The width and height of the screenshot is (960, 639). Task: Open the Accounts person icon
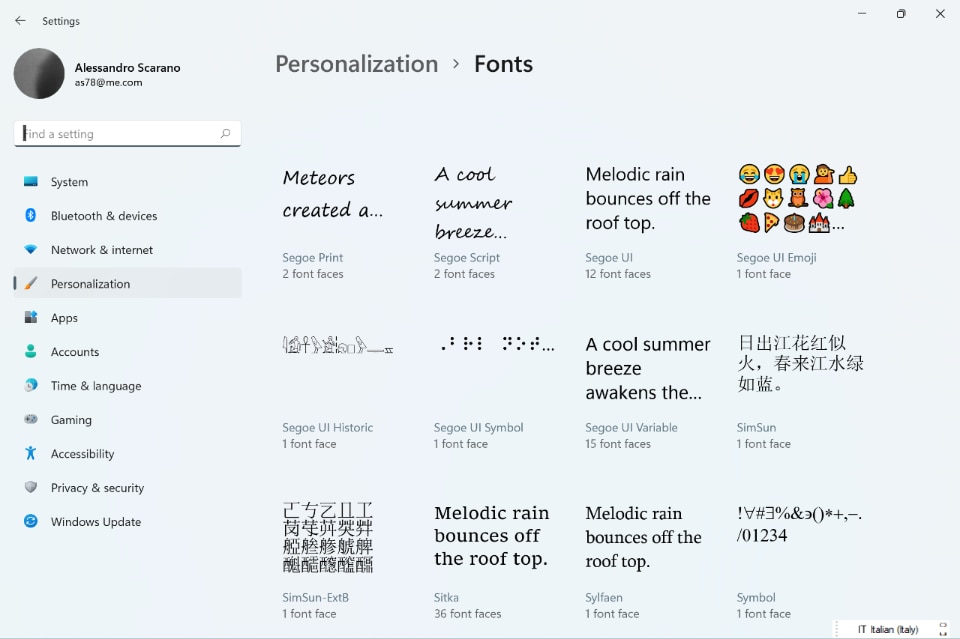[31, 352]
